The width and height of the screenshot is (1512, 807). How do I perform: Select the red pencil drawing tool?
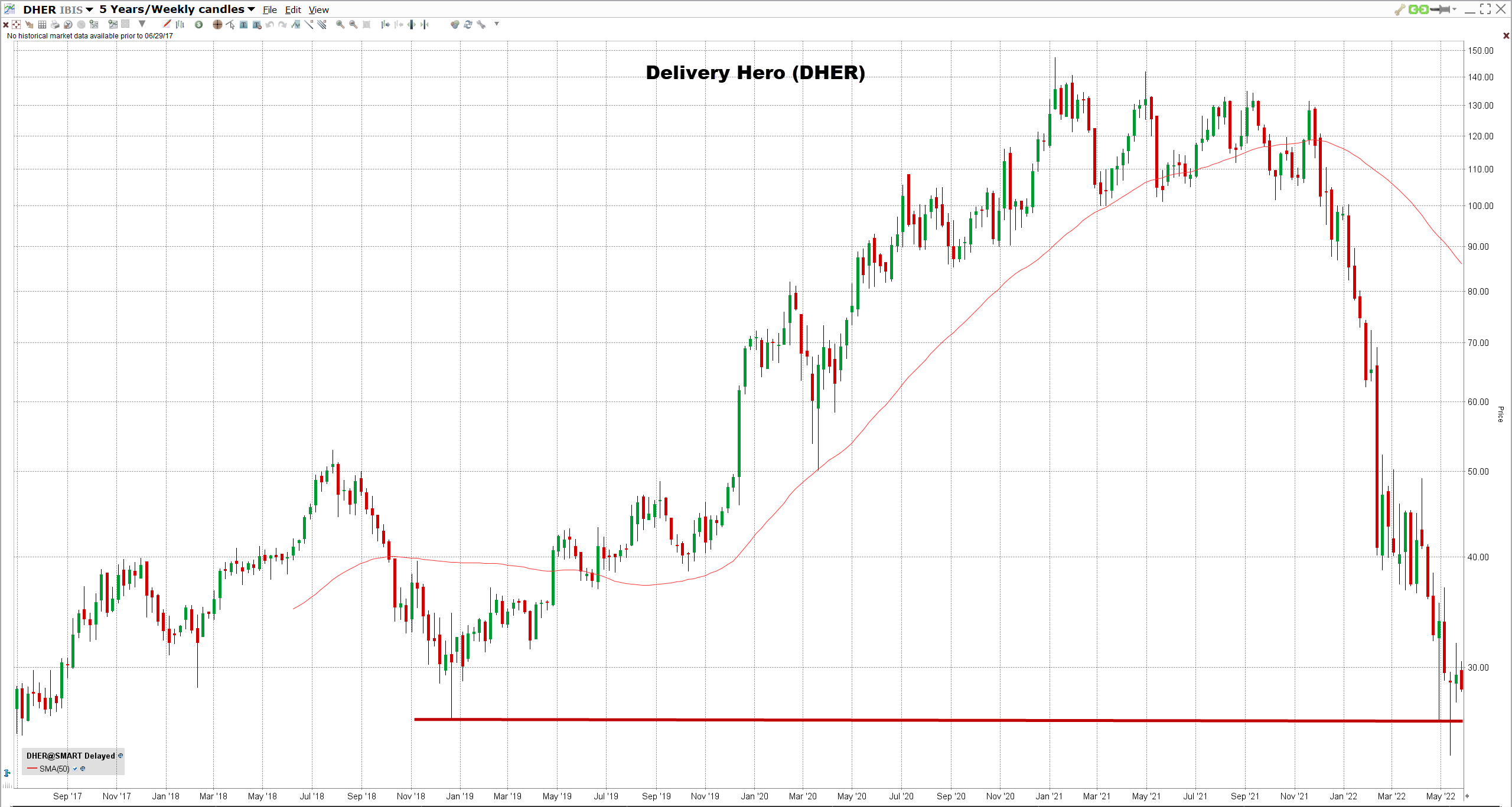(x=167, y=24)
